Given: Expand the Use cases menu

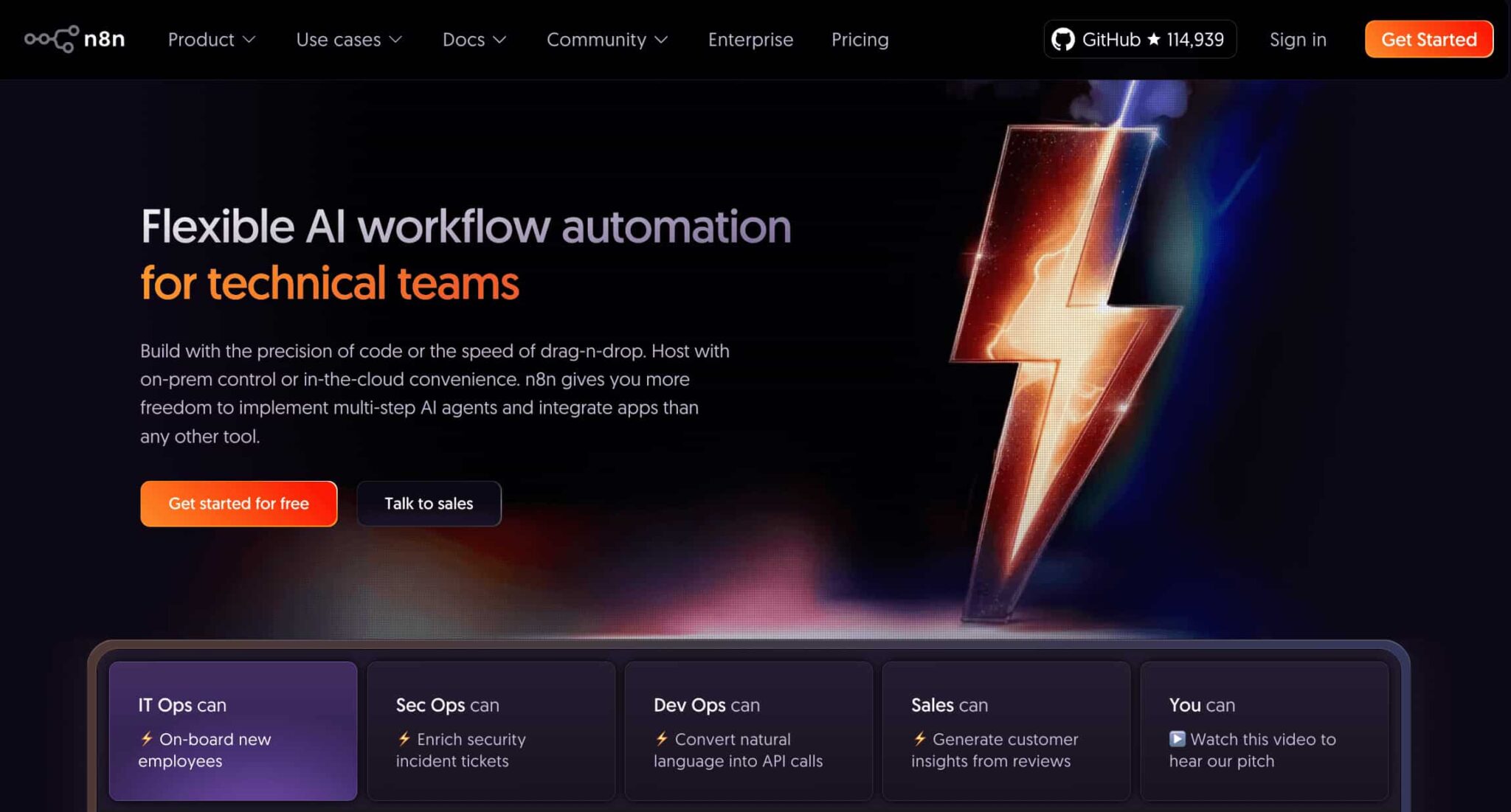Looking at the screenshot, I should click(348, 39).
